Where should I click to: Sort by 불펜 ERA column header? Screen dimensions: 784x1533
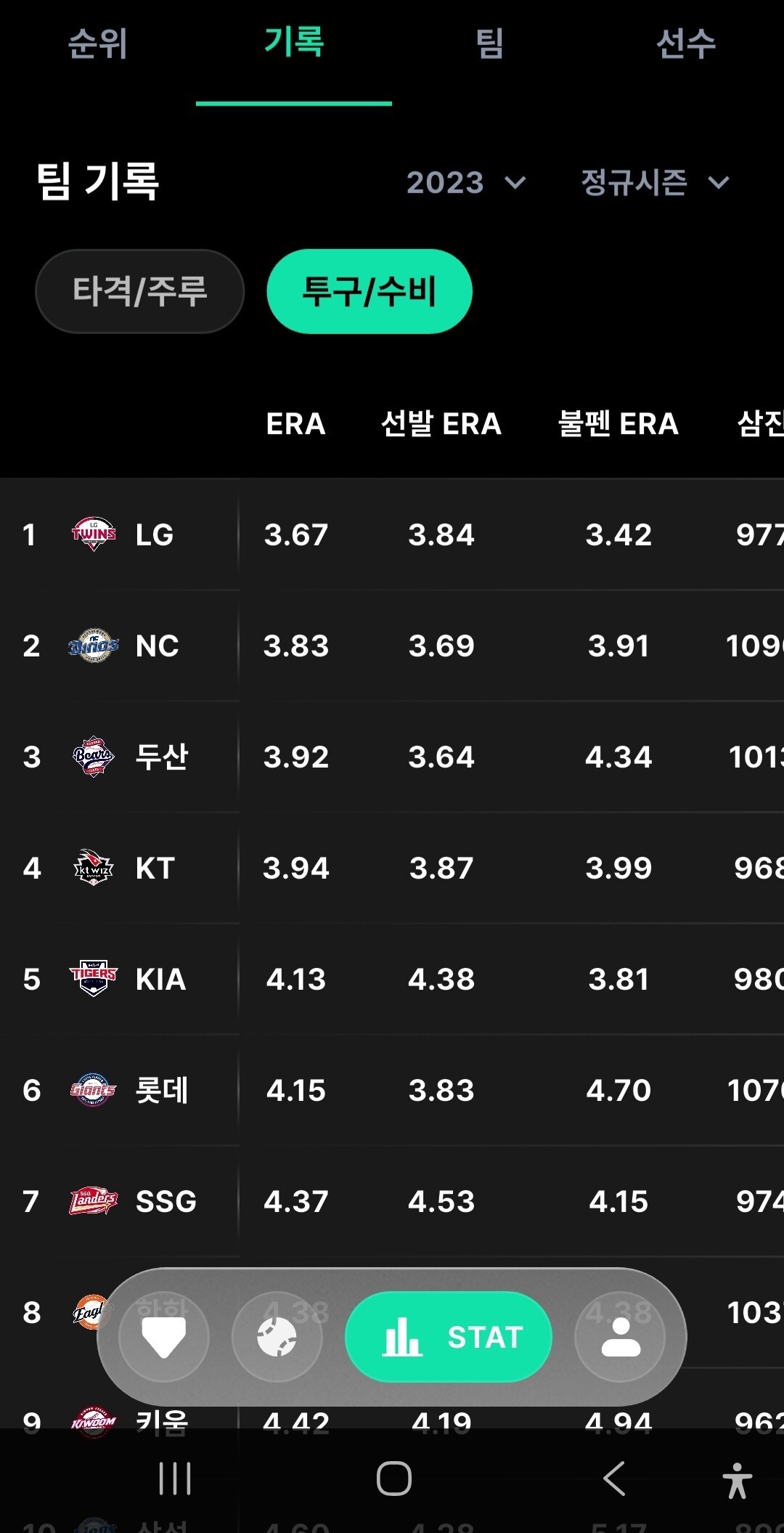click(x=618, y=423)
